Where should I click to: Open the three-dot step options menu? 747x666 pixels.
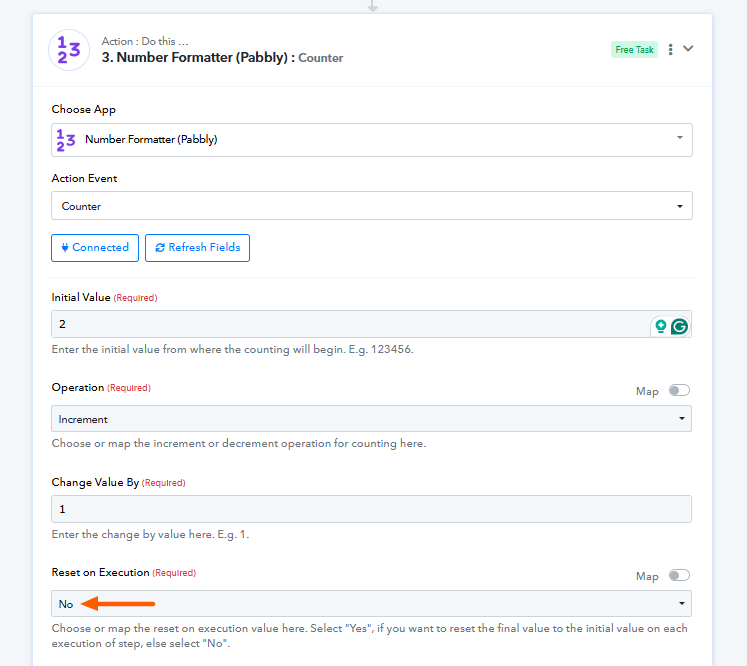point(670,49)
